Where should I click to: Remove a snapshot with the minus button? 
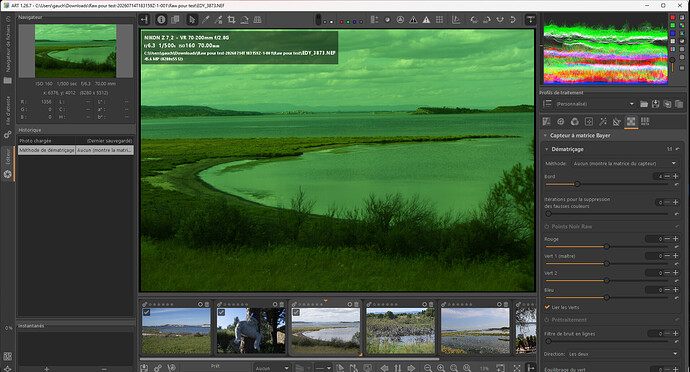pyautogui.click(x=104, y=368)
